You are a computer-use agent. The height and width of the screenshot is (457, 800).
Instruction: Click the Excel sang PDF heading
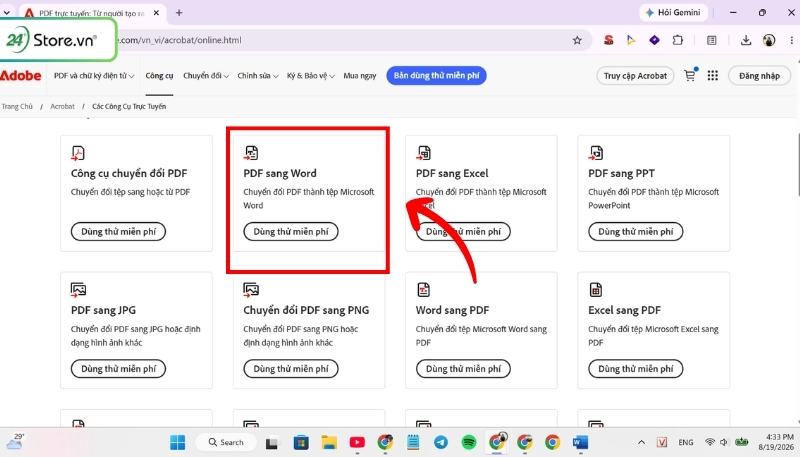pos(624,310)
